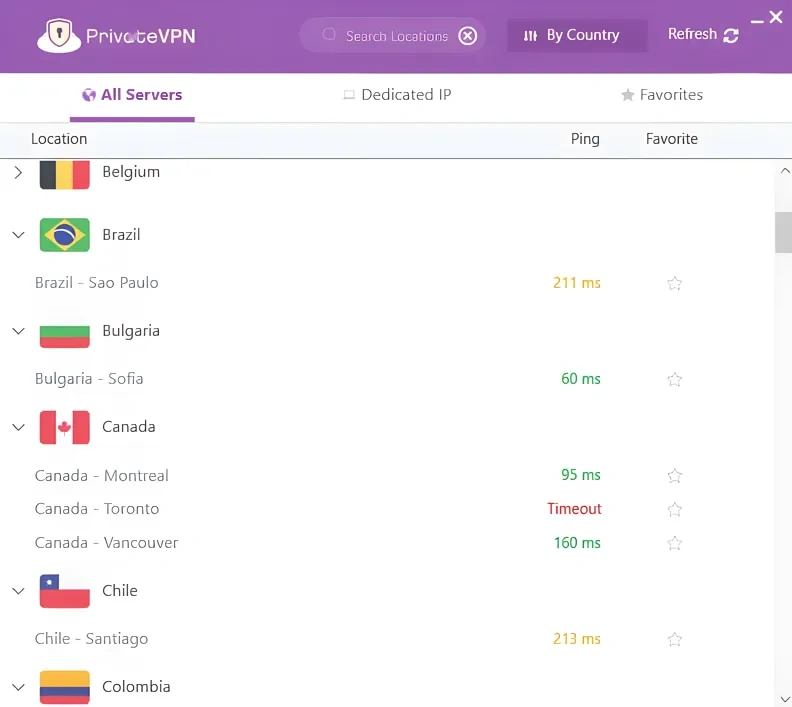The image size is (792, 707).
Task: Collapse the Canada server list
Action: click(18, 427)
